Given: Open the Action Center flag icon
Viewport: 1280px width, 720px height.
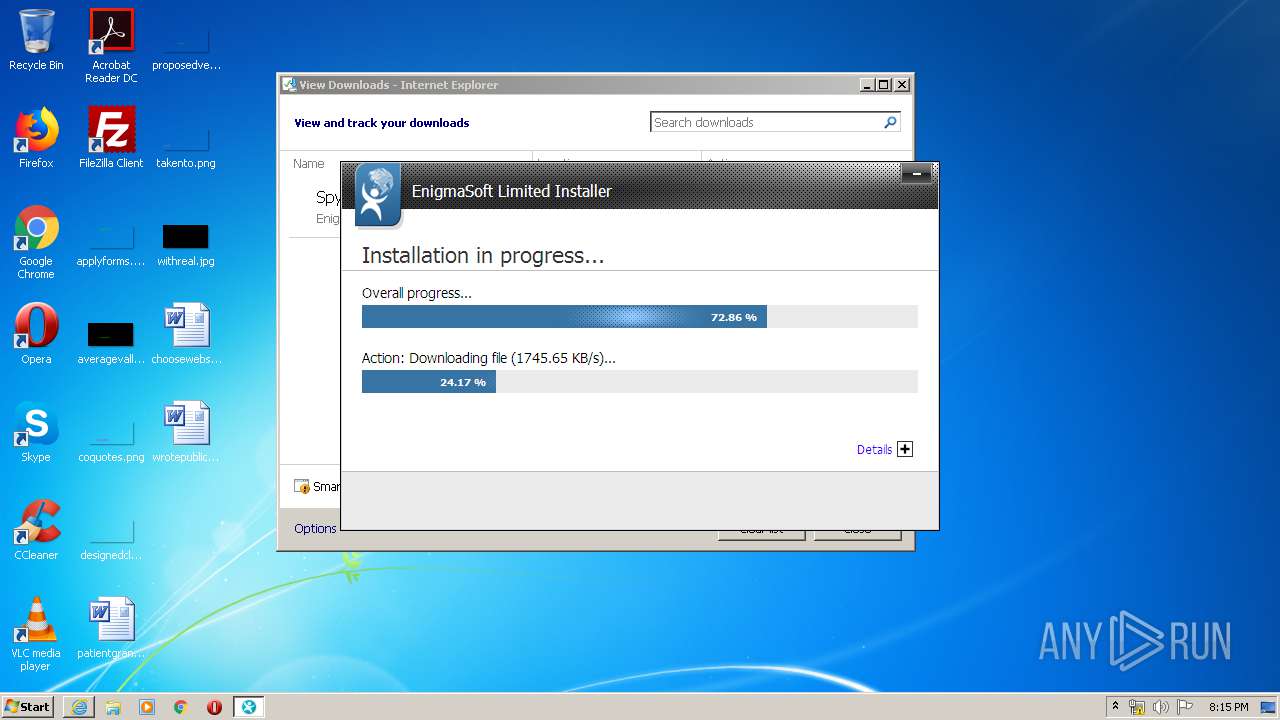Looking at the screenshot, I should 1185,707.
